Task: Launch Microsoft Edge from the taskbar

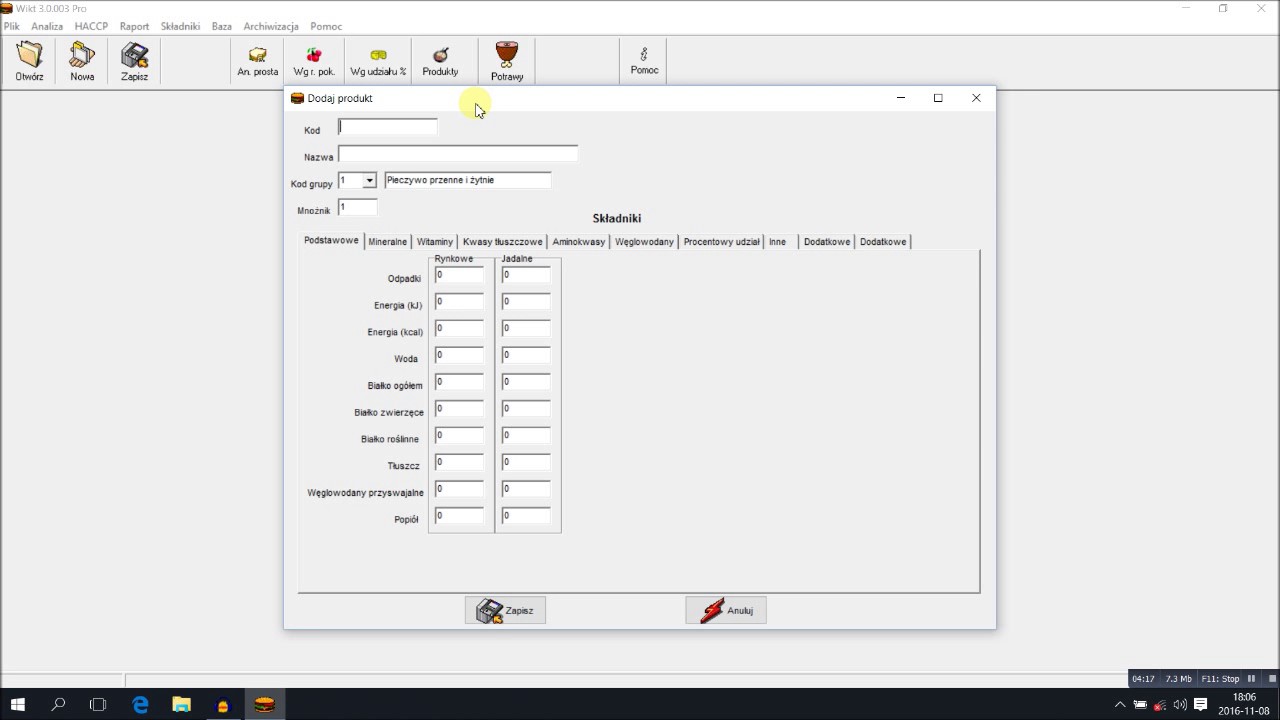Action: tap(140, 704)
